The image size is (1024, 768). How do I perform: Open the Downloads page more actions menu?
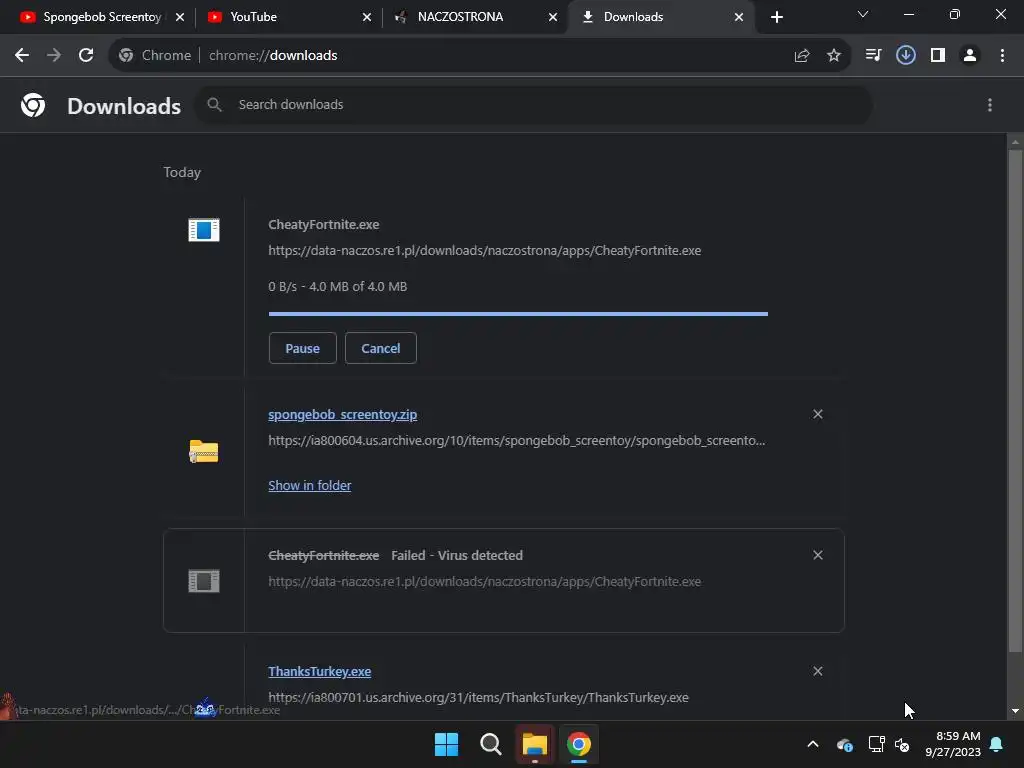[990, 105]
